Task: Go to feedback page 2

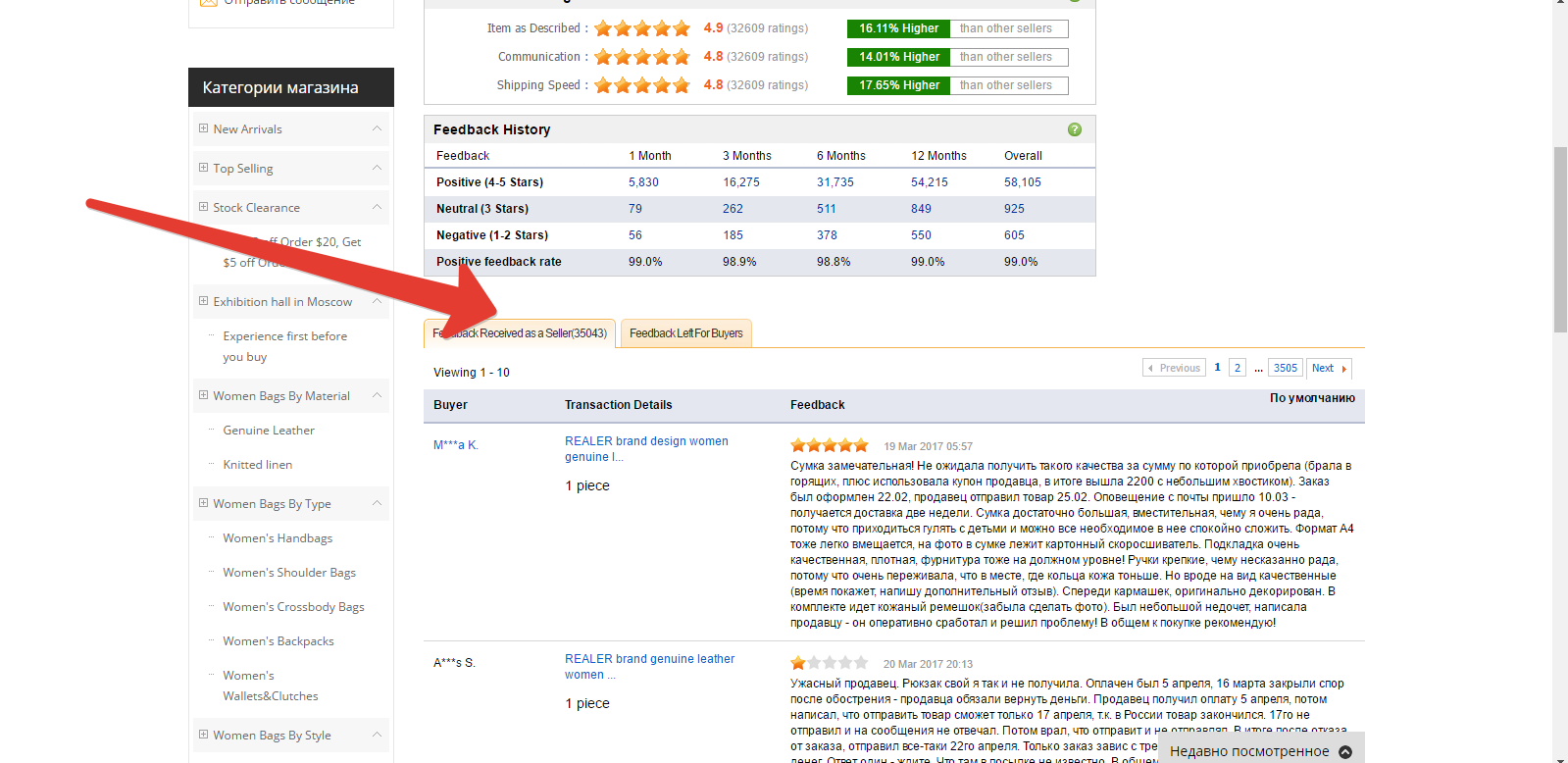Action: point(1238,368)
